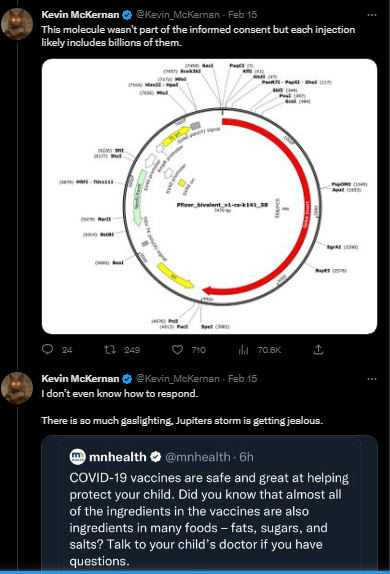Open @Kevin_McKernan handle in first tweet
The image size is (390, 574).
178,15
